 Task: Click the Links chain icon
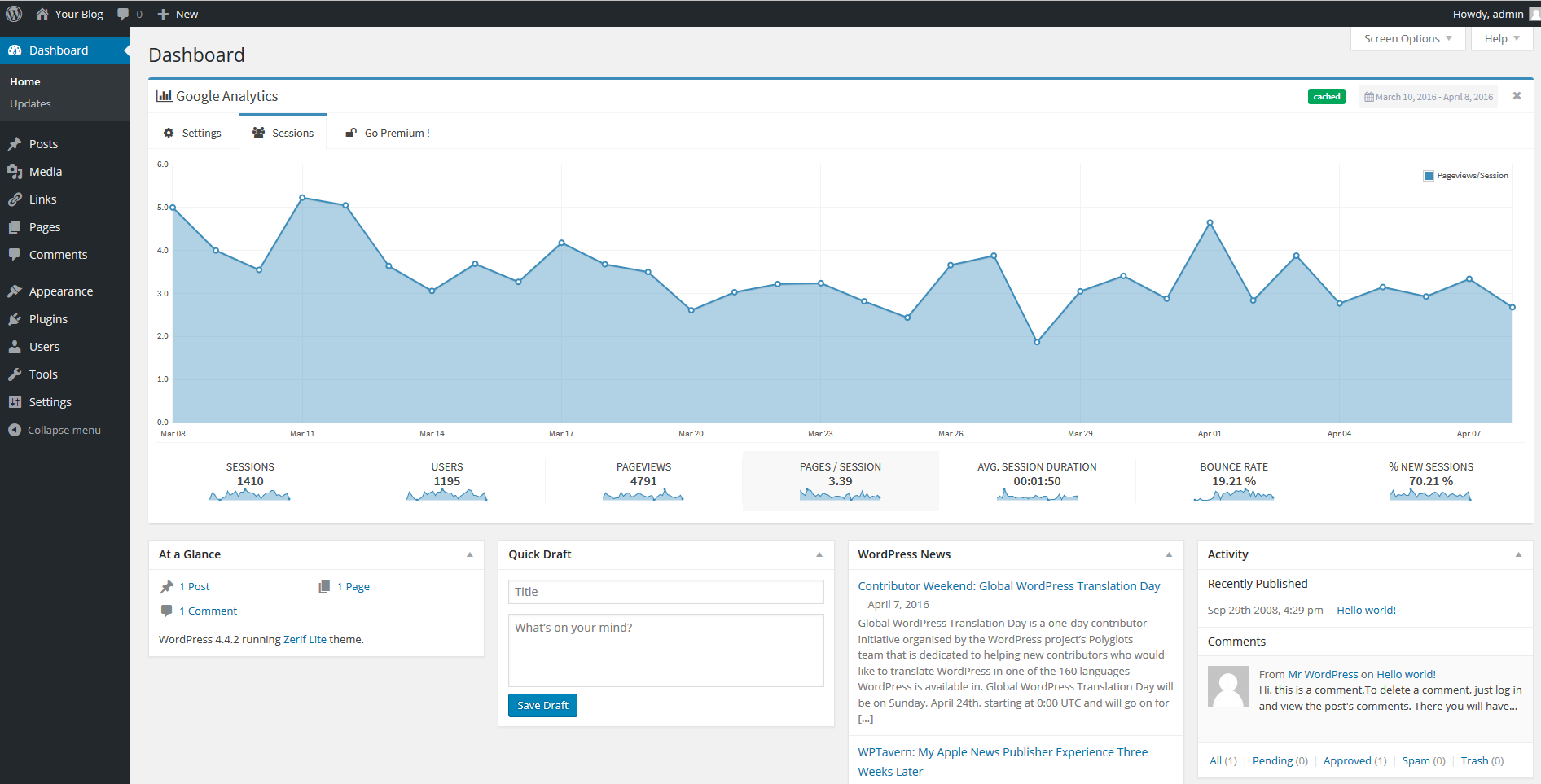coord(15,199)
